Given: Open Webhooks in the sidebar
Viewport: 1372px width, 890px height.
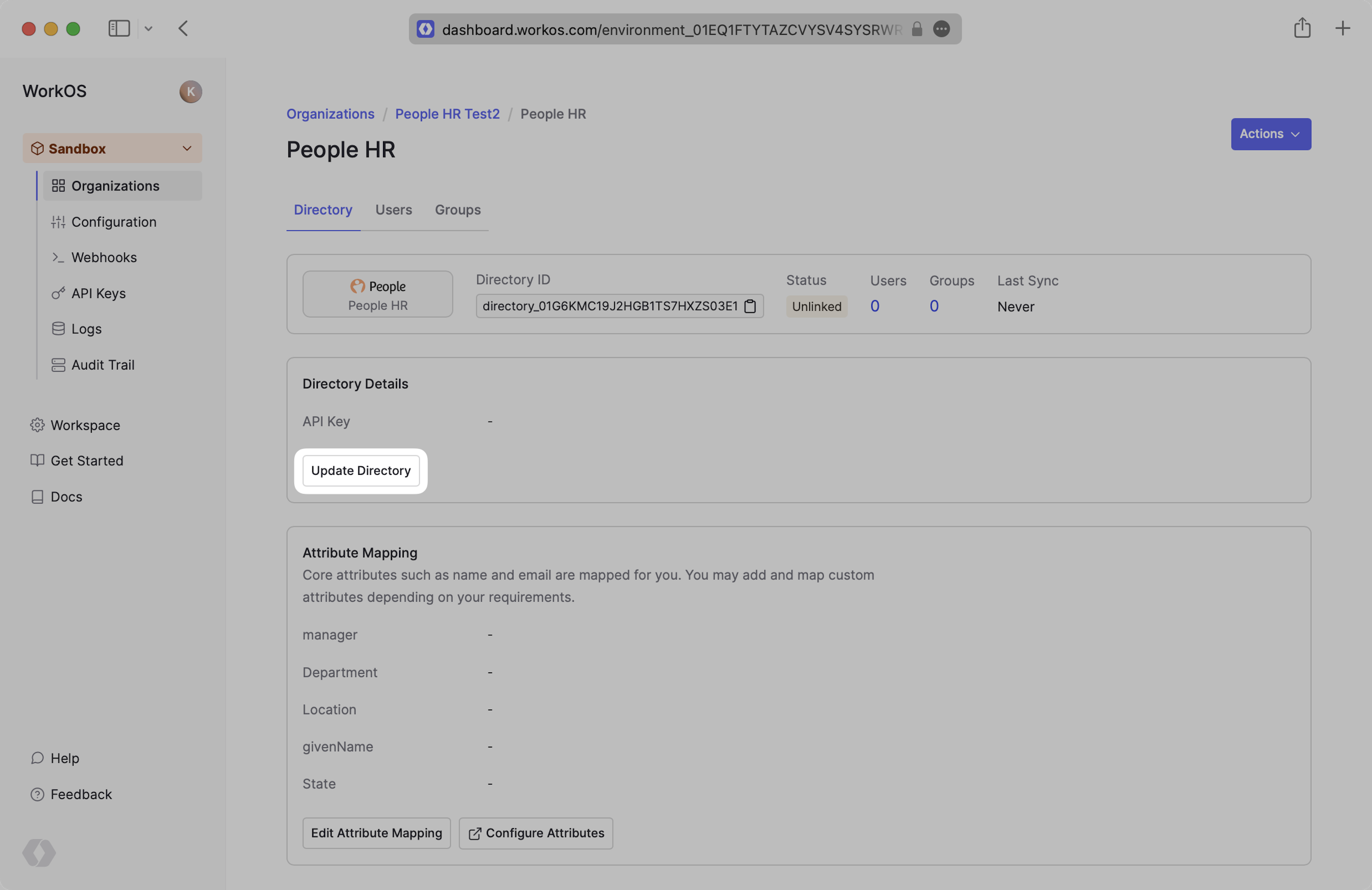Looking at the screenshot, I should tap(104, 258).
